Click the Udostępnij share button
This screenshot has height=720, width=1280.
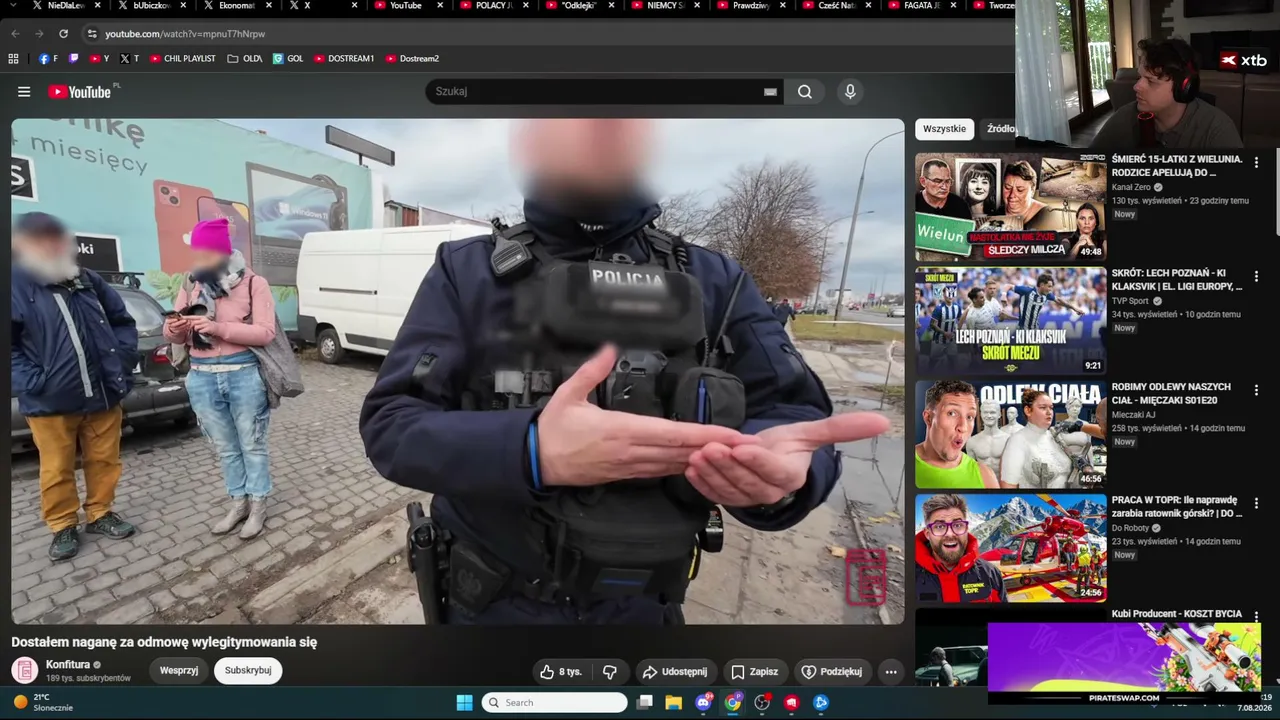(674, 672)
